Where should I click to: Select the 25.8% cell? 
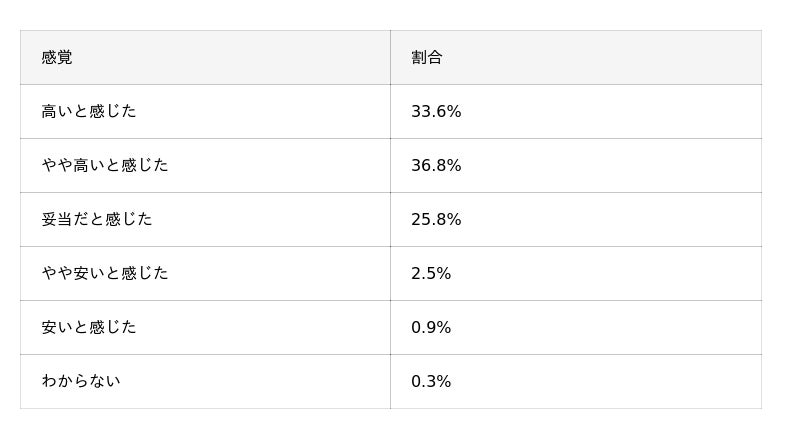(x=436, y=219)
